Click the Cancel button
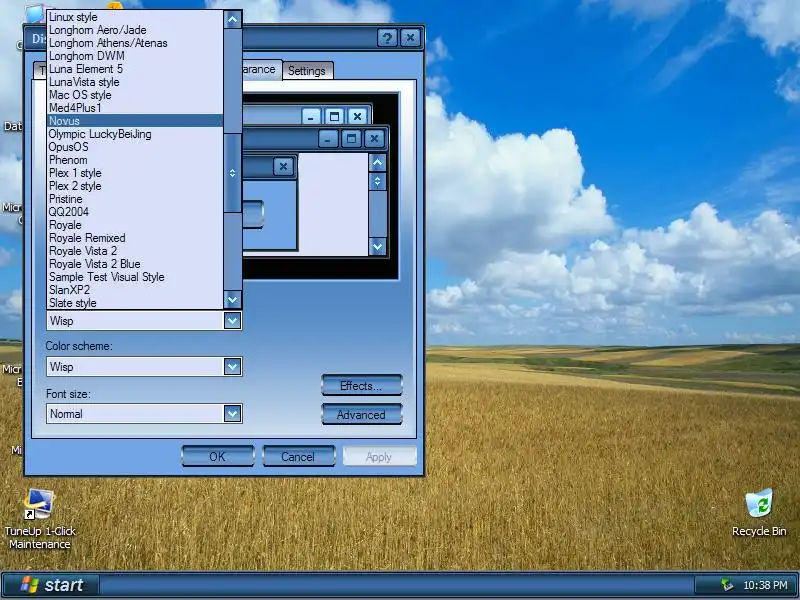Screen dimensions: 800x600 tap(298, 457)
